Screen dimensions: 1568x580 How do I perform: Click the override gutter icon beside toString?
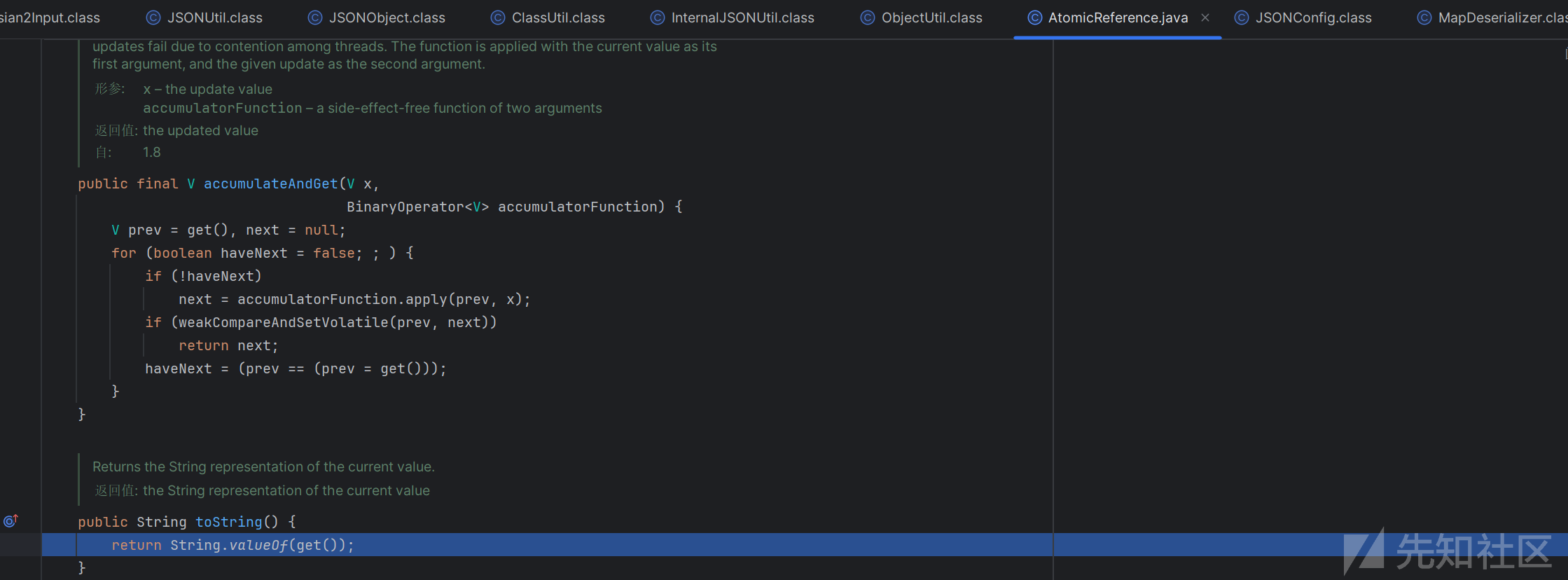pyautogui.click(x=11, y=520)
